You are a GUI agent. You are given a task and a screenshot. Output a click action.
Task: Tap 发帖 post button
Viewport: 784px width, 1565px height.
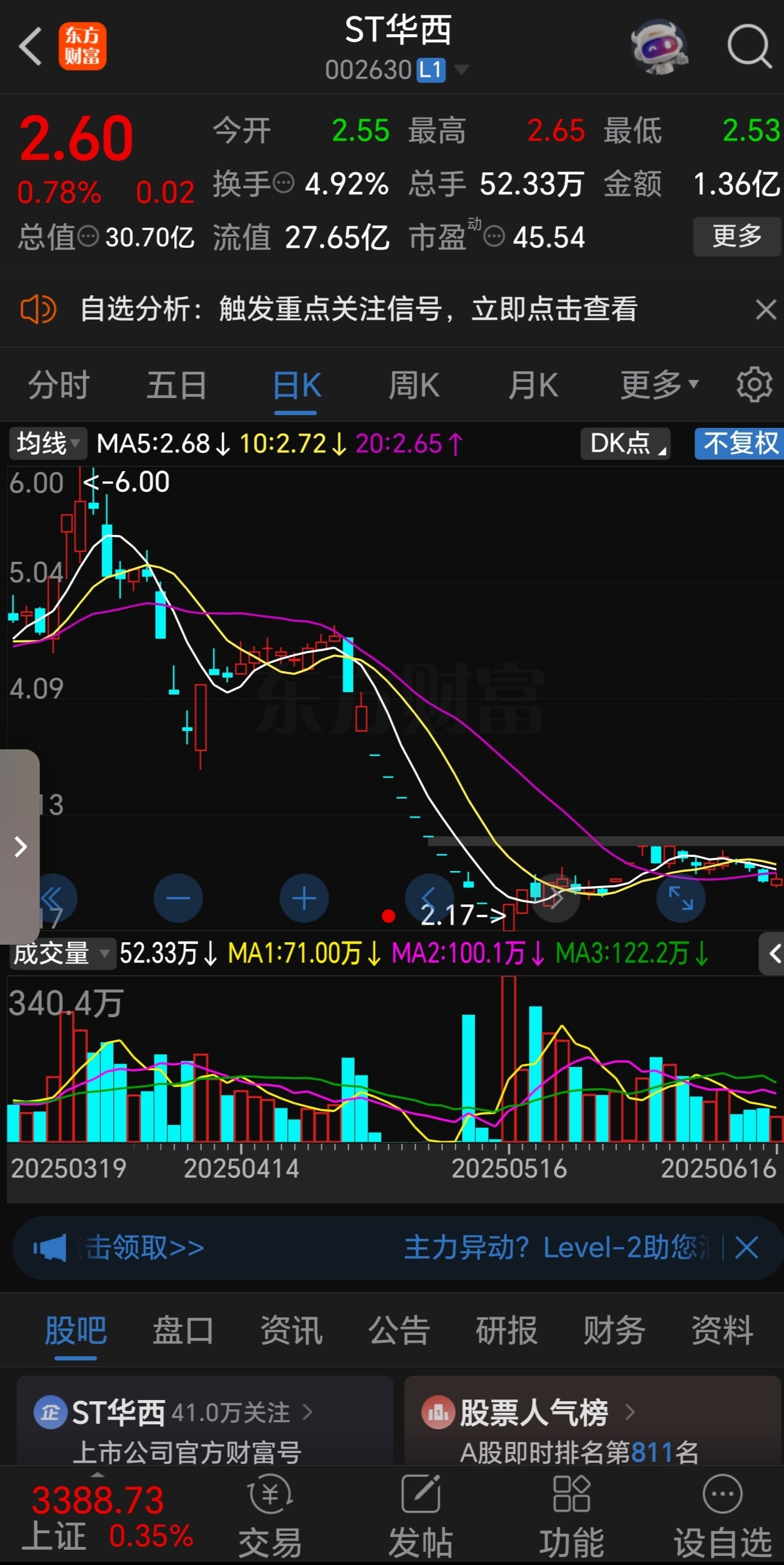click(x=421, y=1516)
